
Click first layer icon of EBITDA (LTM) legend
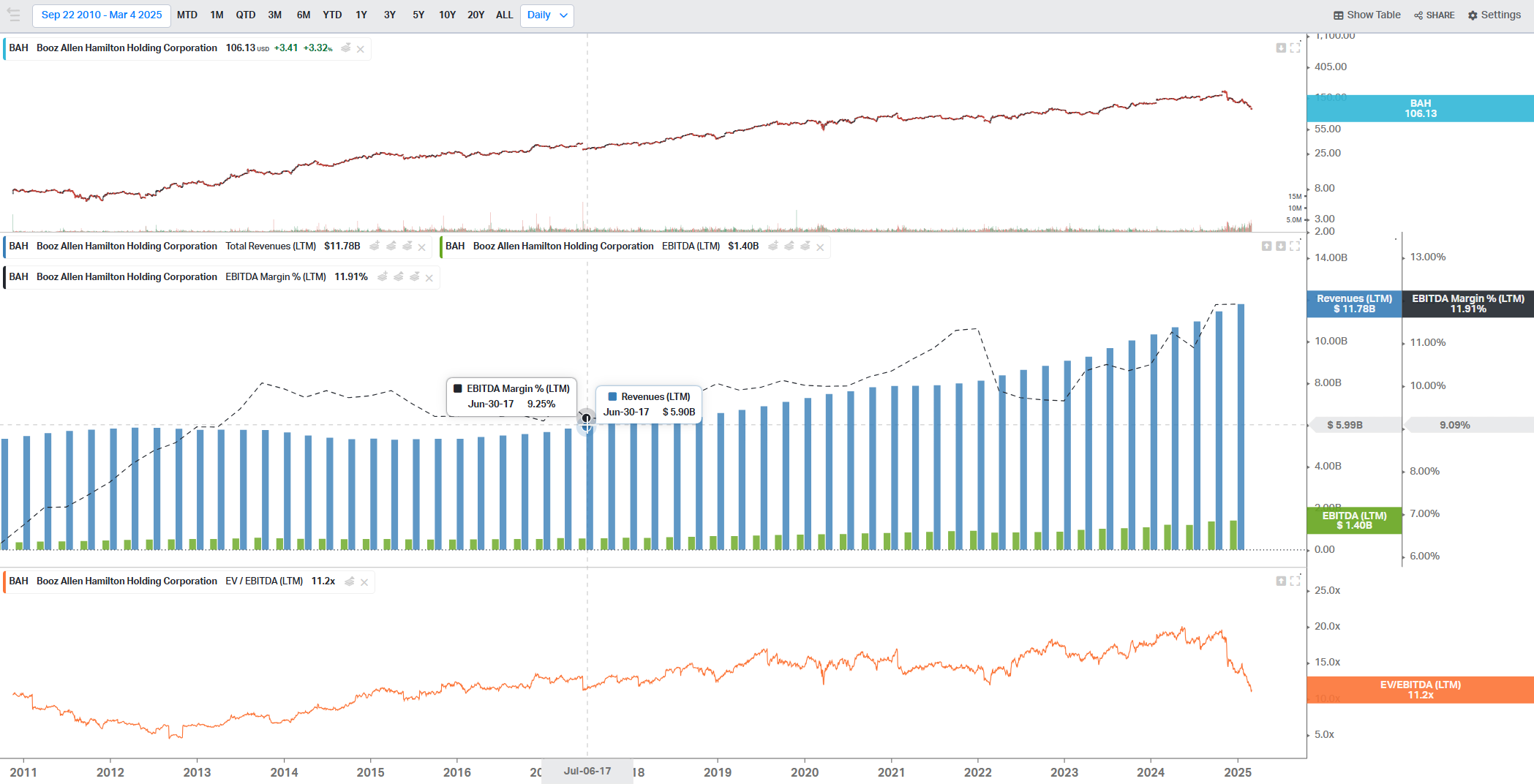[773, 246]
